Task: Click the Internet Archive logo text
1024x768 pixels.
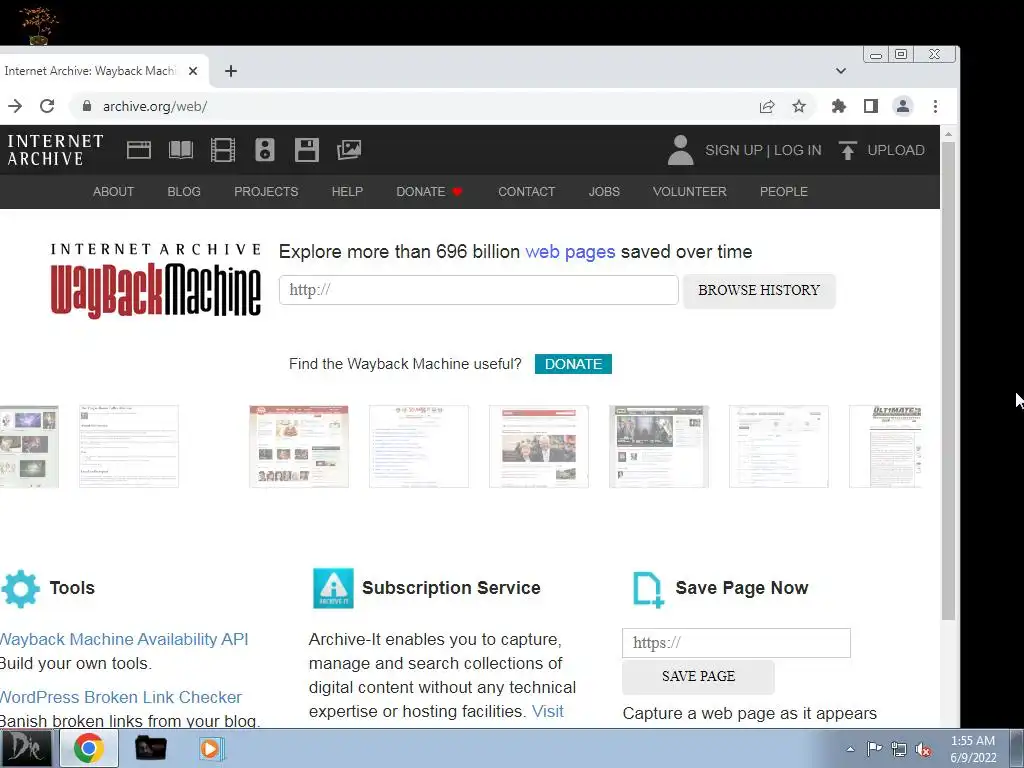Action: [x=56, y=150]
